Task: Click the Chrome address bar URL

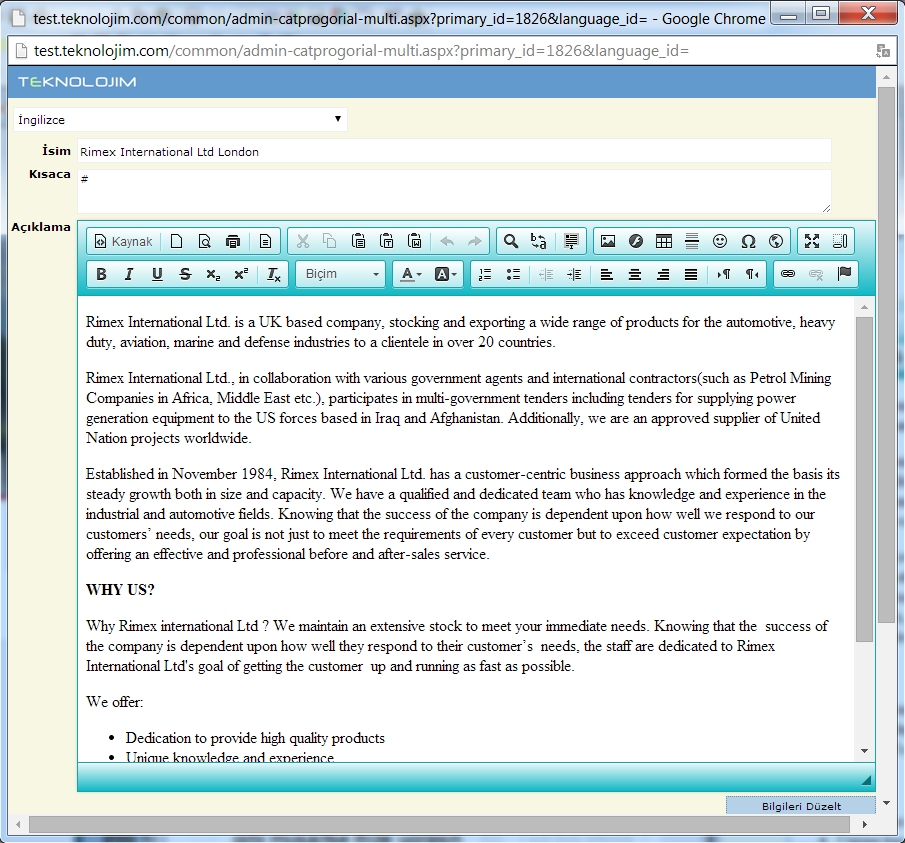Action: (x=361, y=51)
